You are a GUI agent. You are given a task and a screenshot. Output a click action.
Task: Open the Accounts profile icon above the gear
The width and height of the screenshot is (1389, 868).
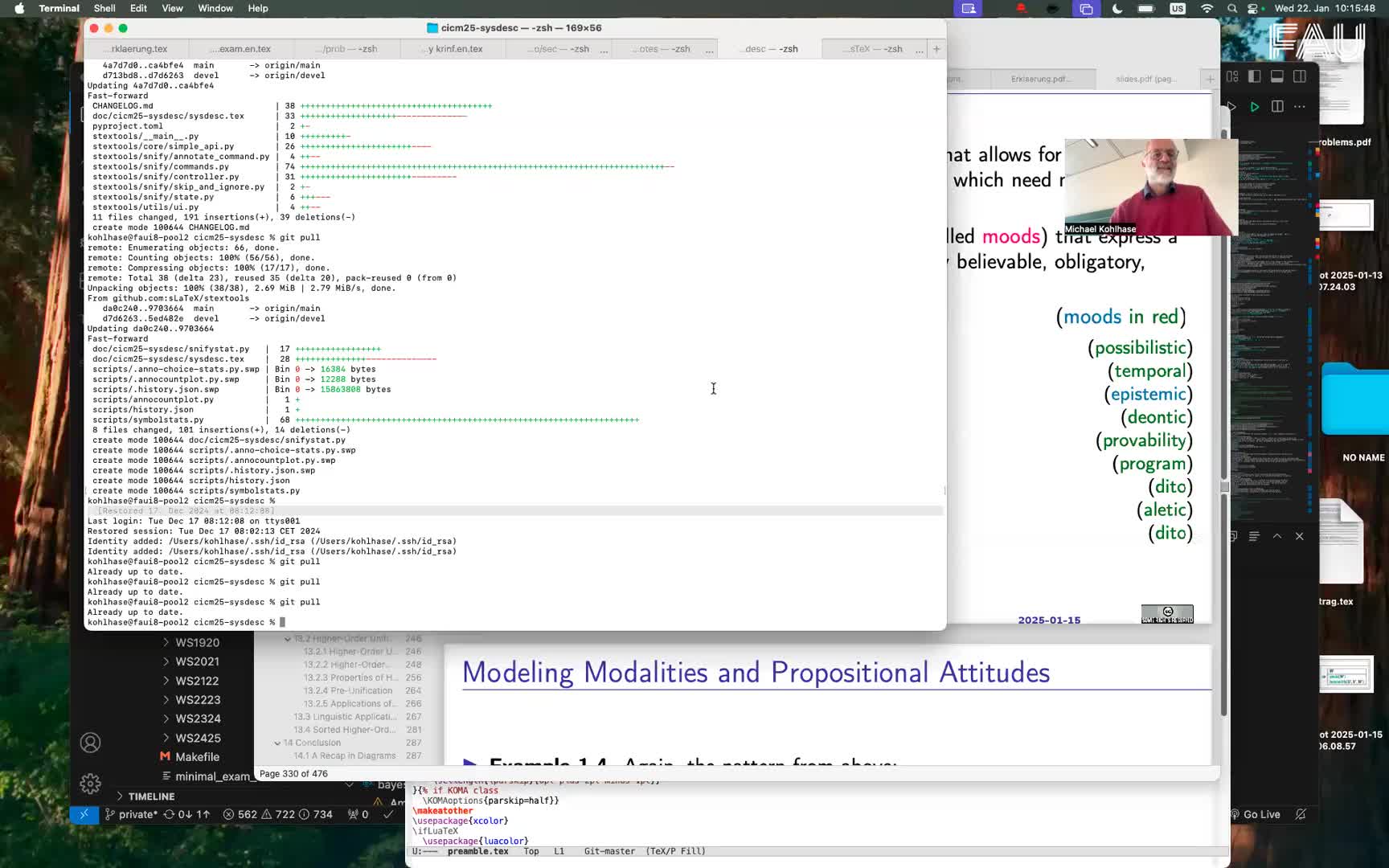coord(90,743)
